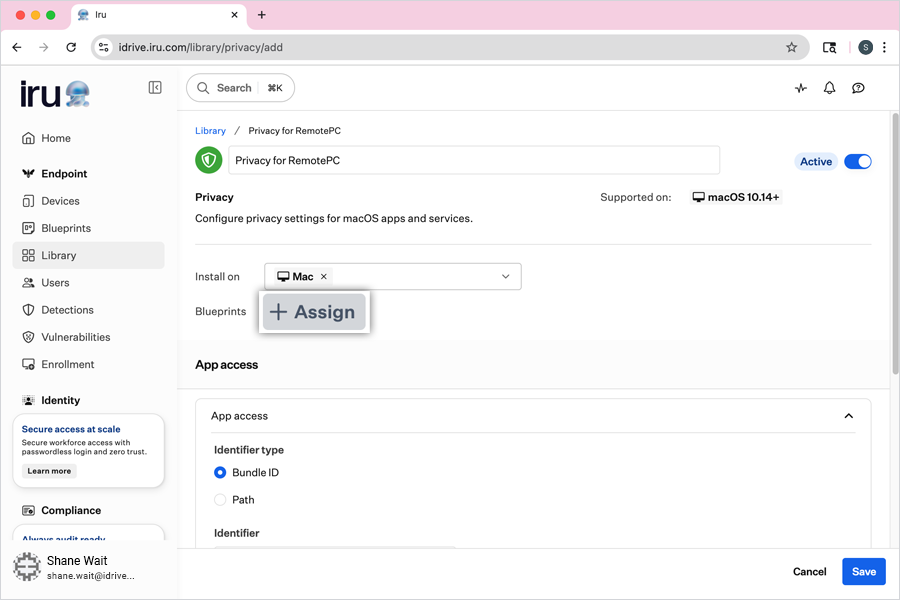Select the Bundle ID radio button
This screenshot has height=600, width=900.
220,472
